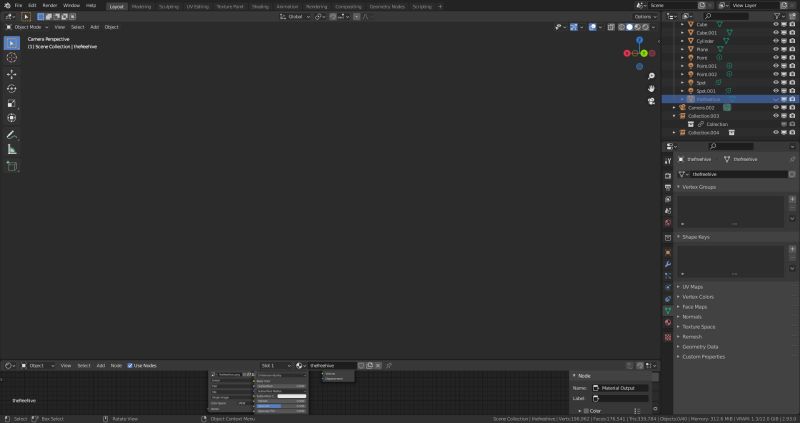Switch to the Modeling workspace tab
This screenshot has width=800, height=423.
click(141, 7)
